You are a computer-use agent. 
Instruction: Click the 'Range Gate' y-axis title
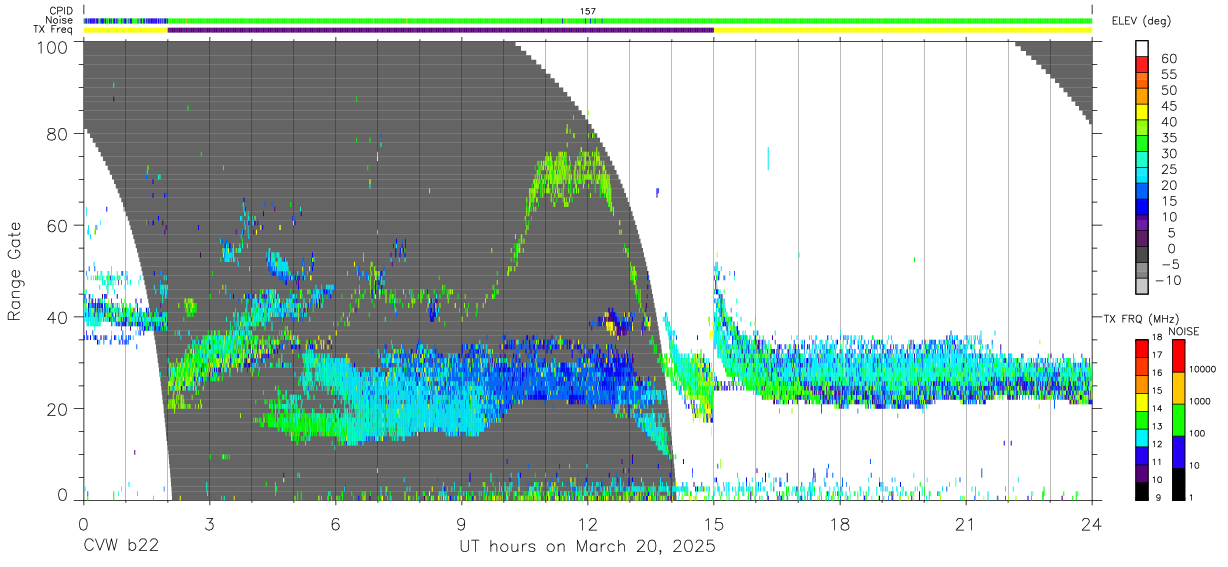click(15, 270)
